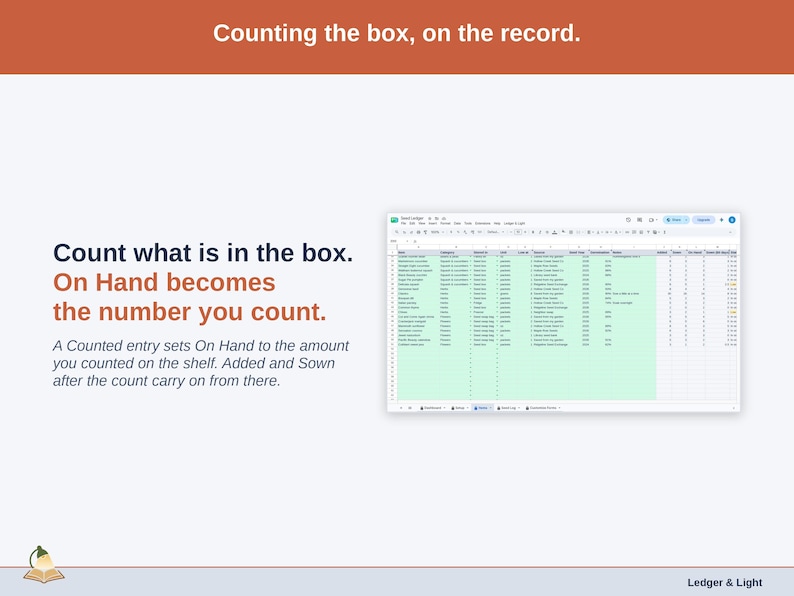Viewport: 794px width, 596px height.
Task: Click the Redo toolbar icon
Action: click(x=411, y=232)
